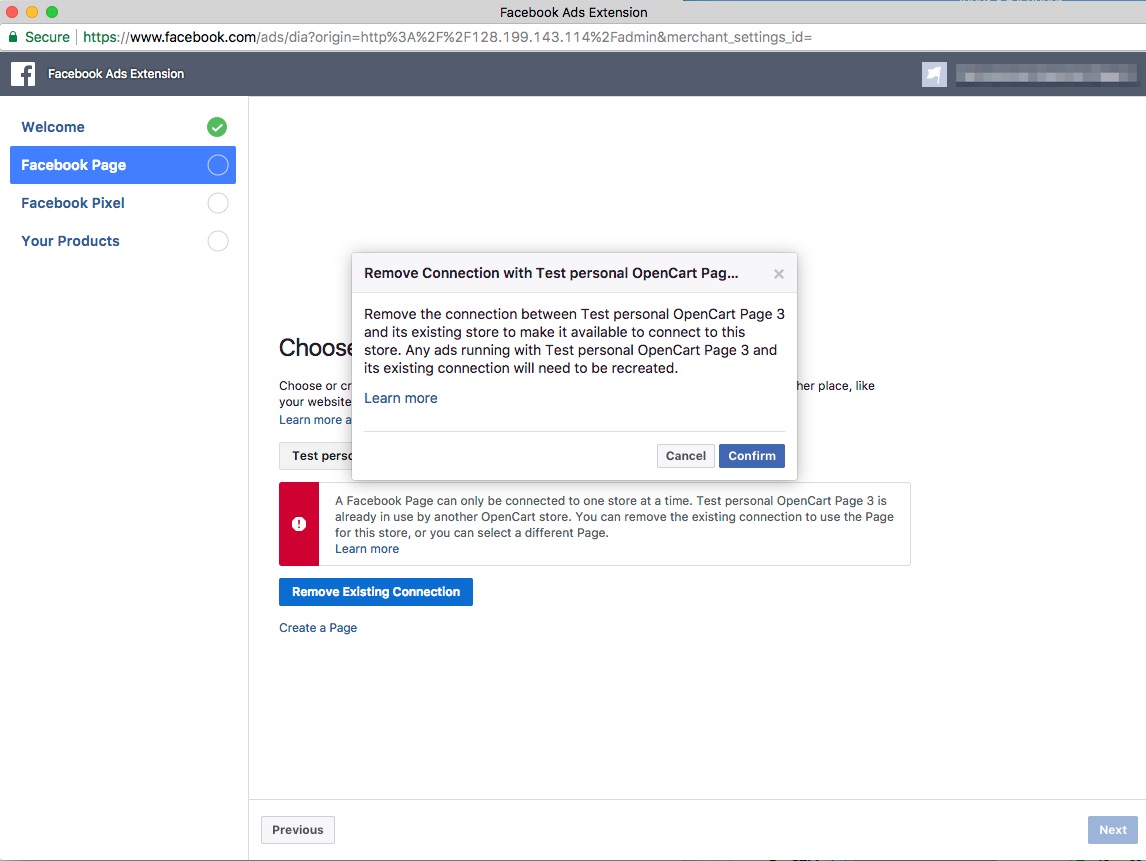Select the Facebook Pixel step circle
Screen dimensions: 1146x861
click(218, 203)
